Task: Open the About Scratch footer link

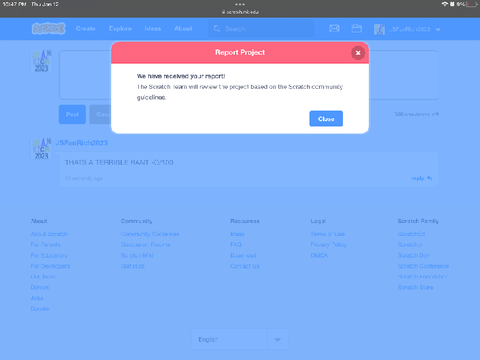Action: (x=49, y=234)
